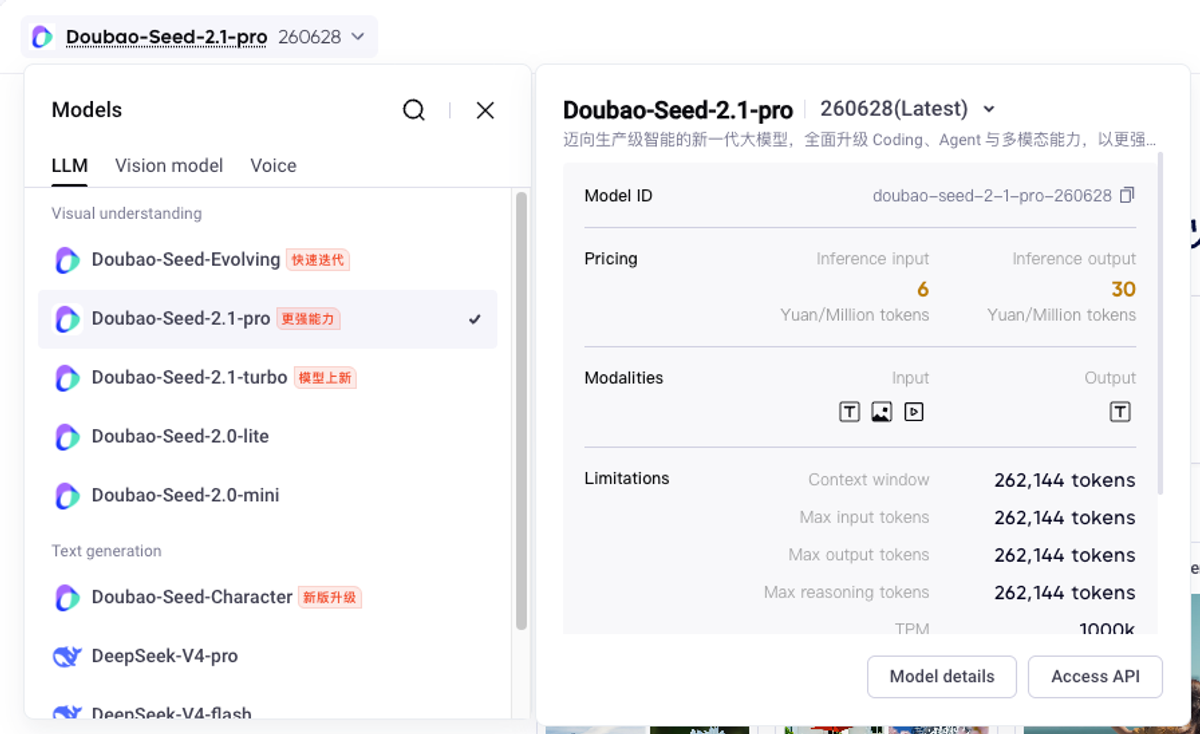Click the 模型上新 tag badge
Image resolution: width=1200 pixels, height=734 pixels.
click(325, 378)
